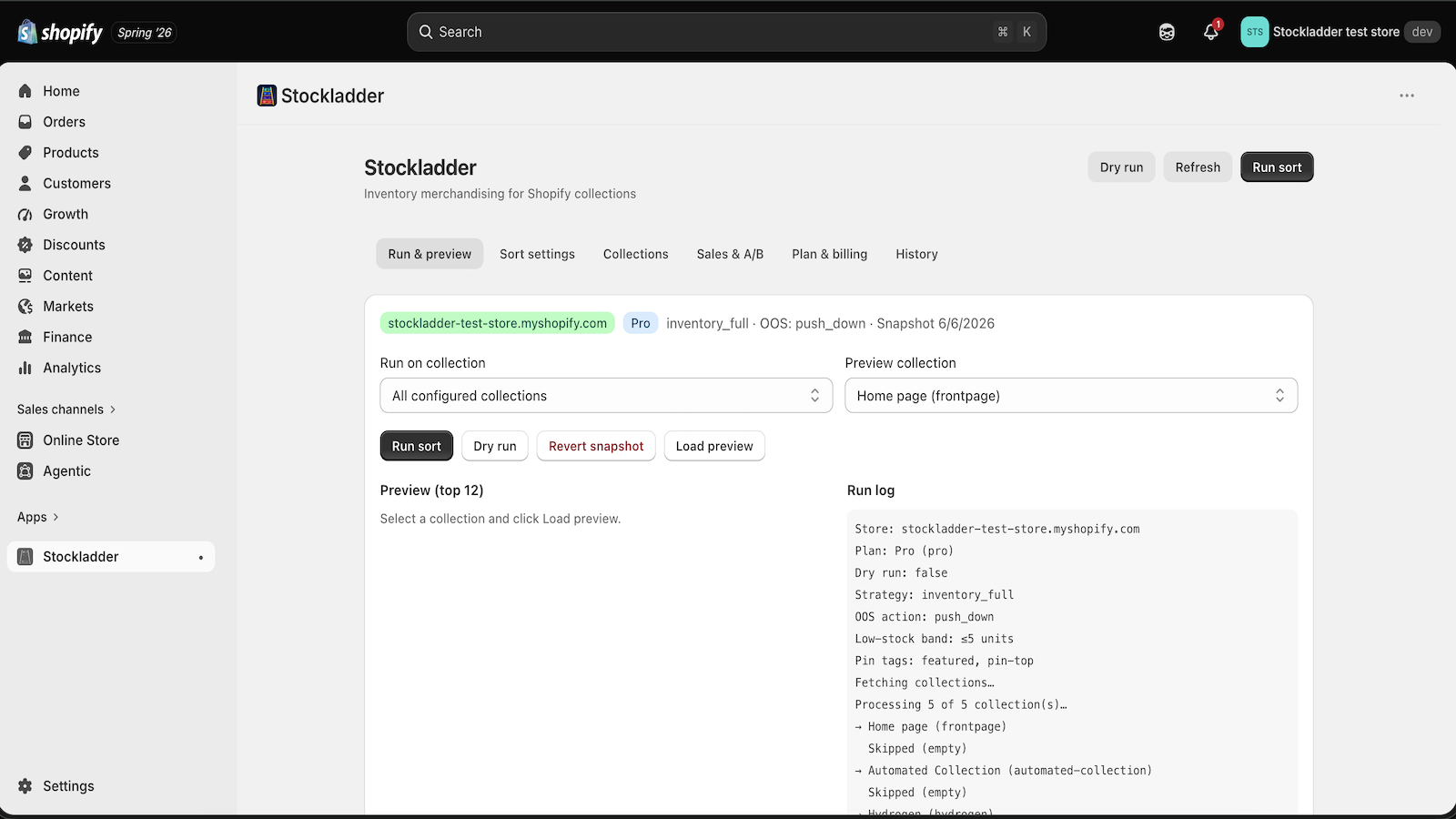Click the Markets globe icon
The image size is (1456, 819).
[25, 307]
